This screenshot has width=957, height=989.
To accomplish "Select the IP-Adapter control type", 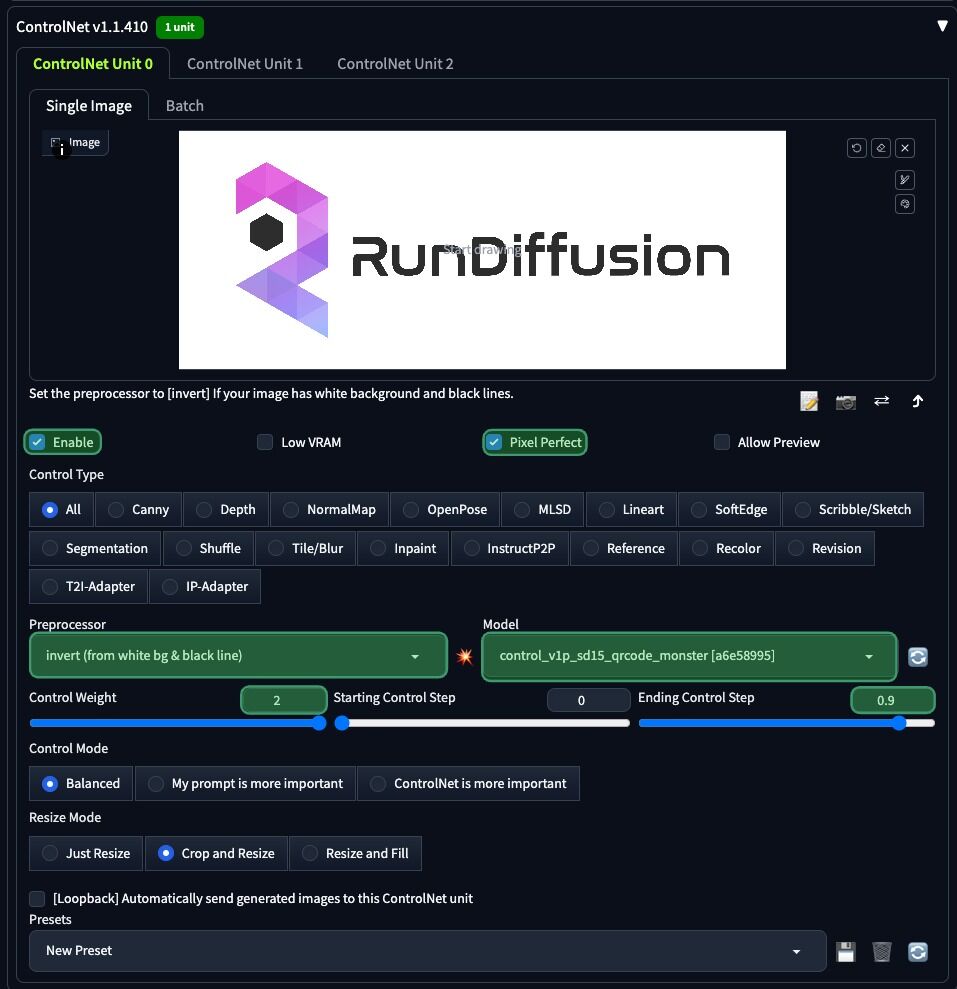I will click(x=205, y=587).
